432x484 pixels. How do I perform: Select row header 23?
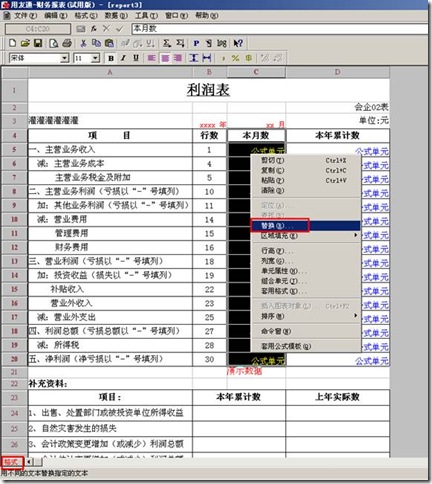click(x=14, y=397)
